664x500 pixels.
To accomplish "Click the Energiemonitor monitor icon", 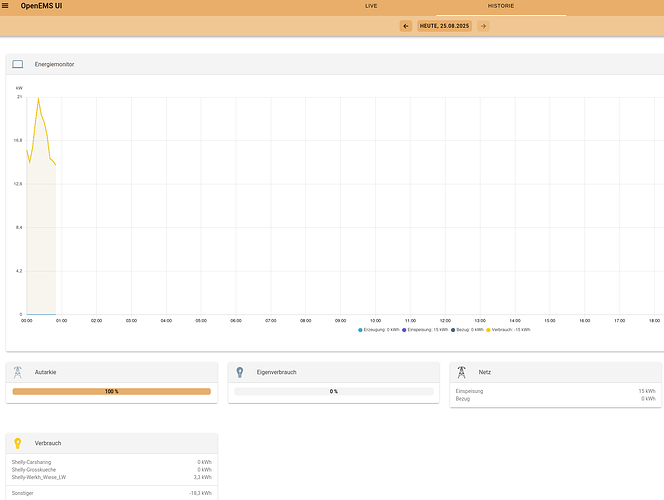I will (18, 64).
